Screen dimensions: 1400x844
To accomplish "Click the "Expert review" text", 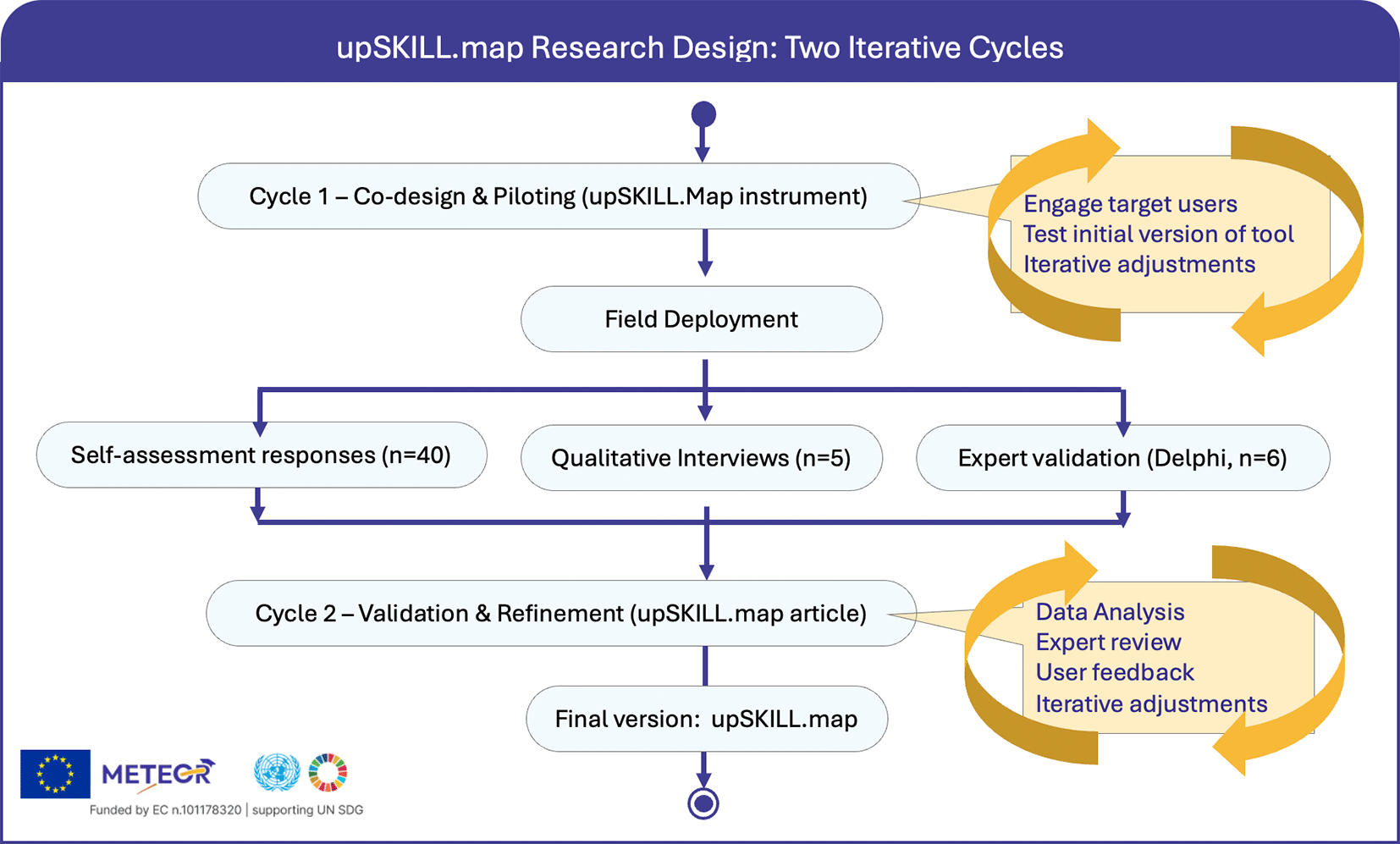I will (x=1108, y=643).
